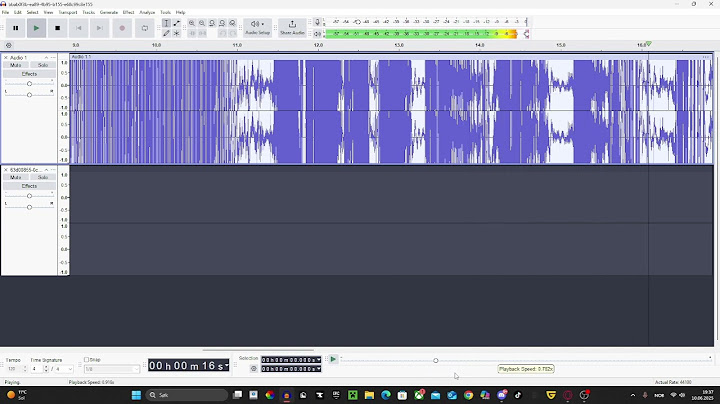
Task: Activate the Multi-tool asterisk icon
Action: coord(177,33)
